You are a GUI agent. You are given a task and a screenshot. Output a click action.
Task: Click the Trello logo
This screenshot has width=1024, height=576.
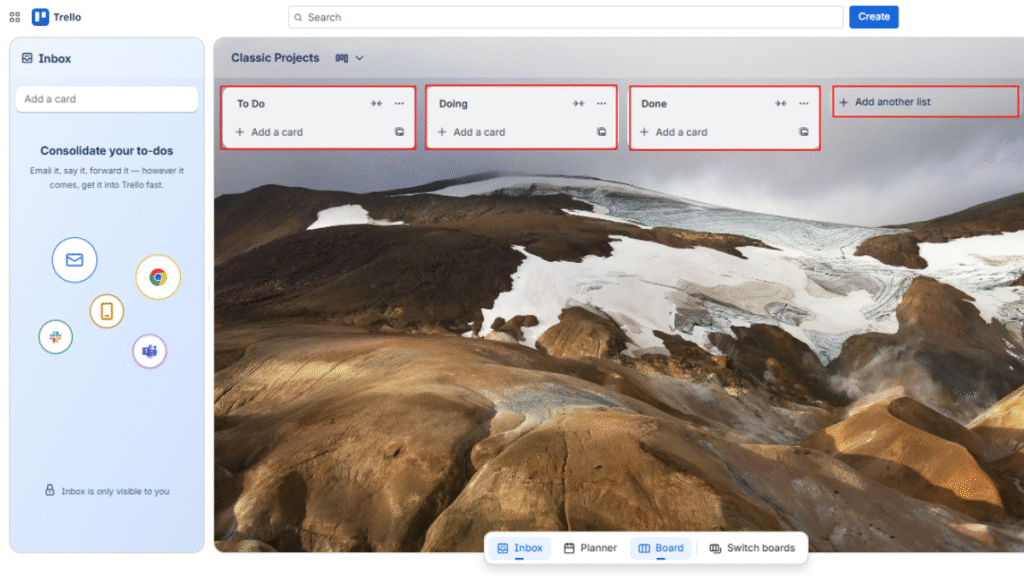40,16
